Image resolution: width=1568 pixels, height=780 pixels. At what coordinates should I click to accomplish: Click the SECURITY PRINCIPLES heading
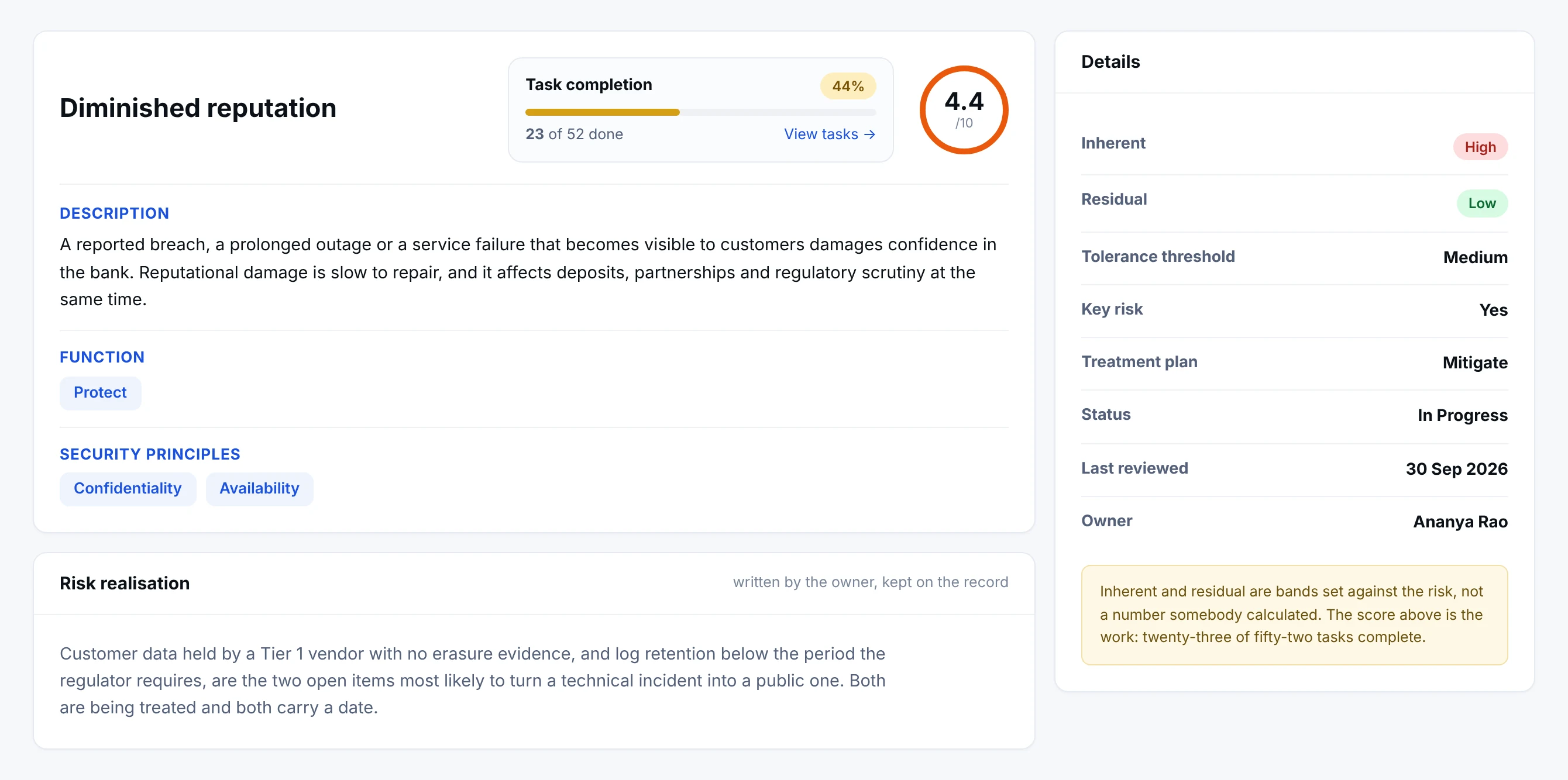tap(150, 454)
